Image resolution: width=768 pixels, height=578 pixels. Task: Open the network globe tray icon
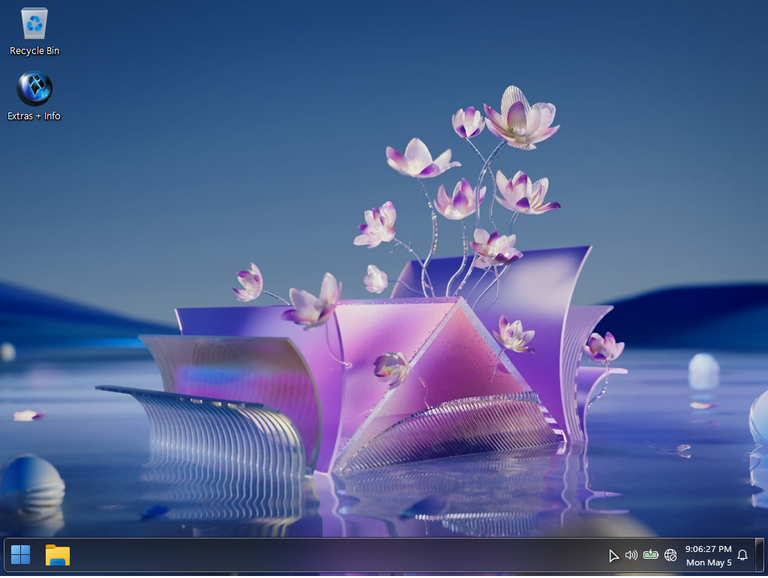click(671, 555)
